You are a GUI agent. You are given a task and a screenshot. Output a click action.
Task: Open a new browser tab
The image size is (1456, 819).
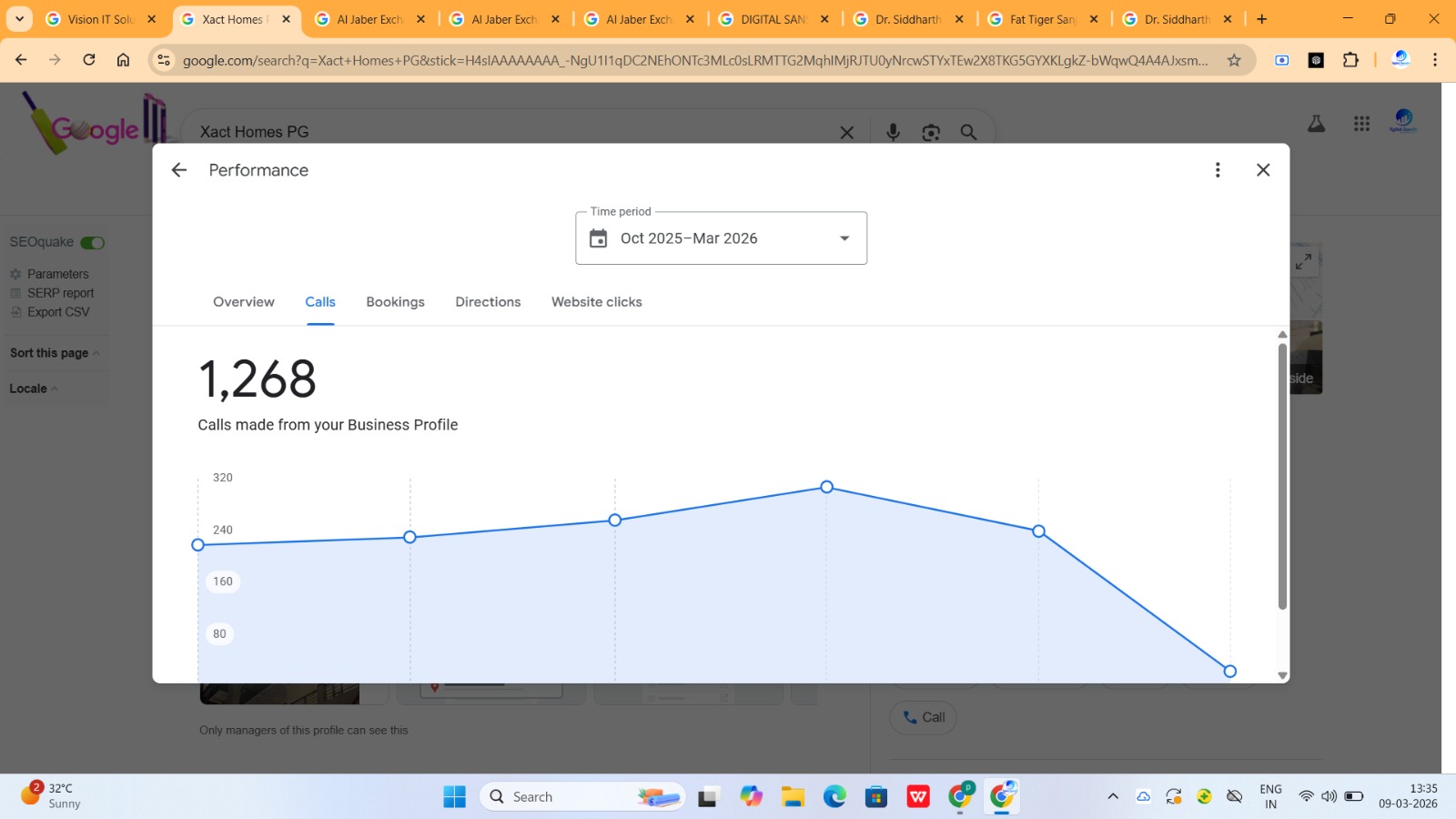click(1261, 19)
